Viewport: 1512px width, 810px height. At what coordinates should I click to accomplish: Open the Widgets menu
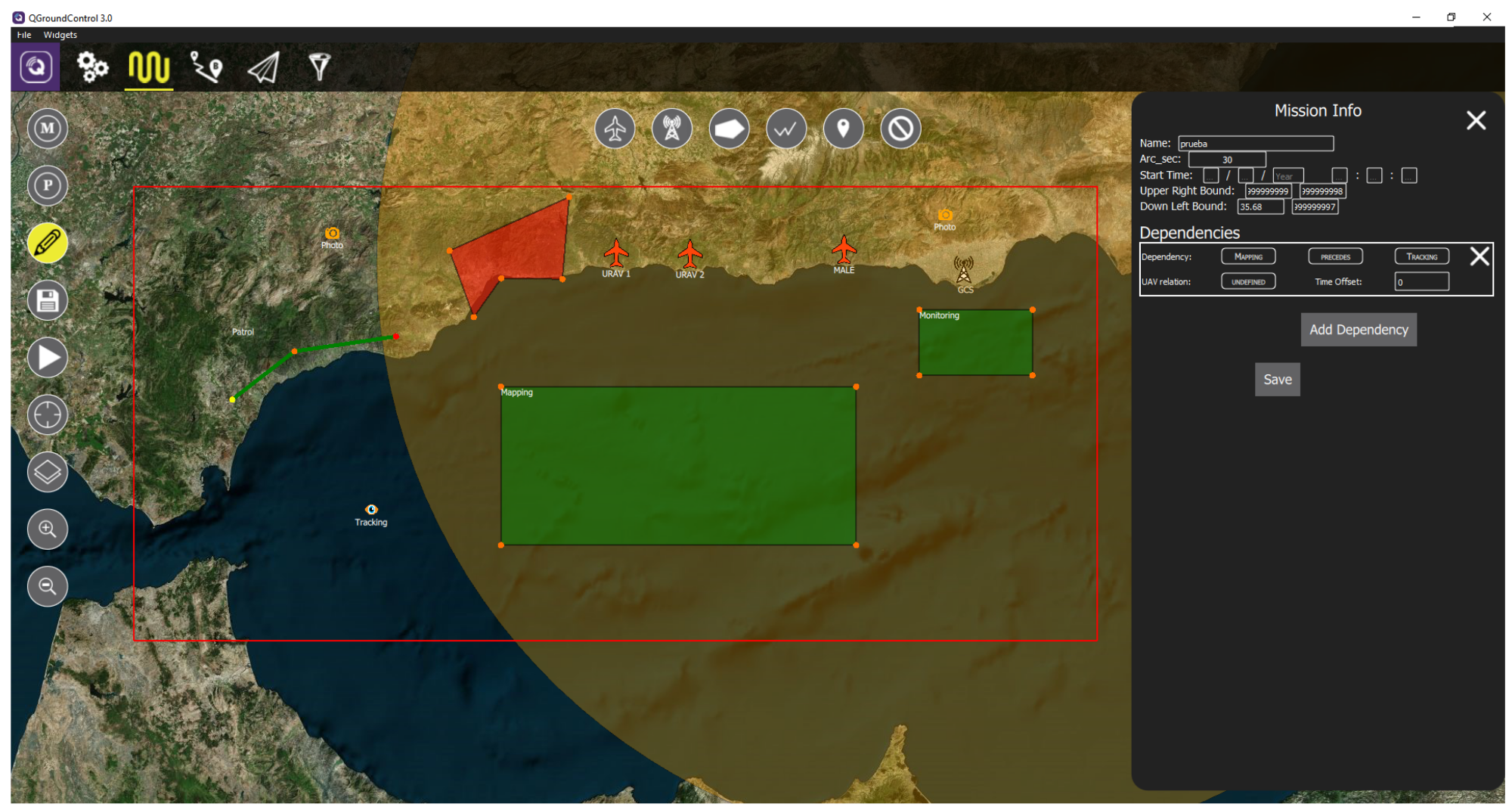60,35
